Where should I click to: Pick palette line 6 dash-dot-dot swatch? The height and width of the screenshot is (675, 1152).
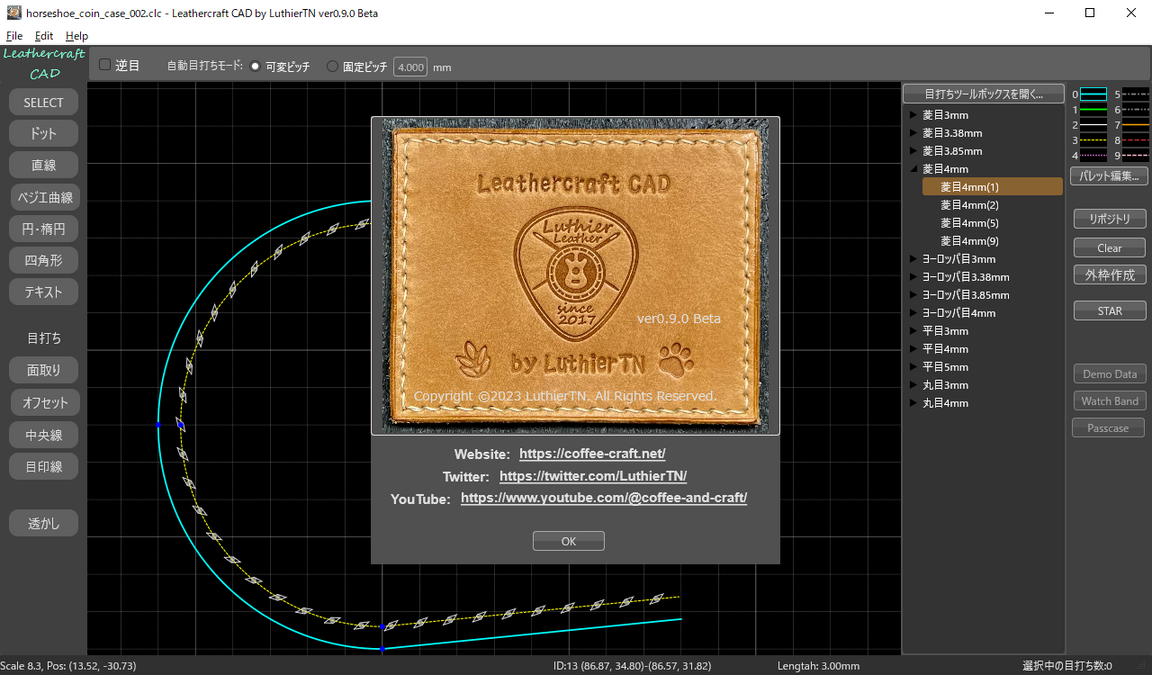coord(1136,109)
